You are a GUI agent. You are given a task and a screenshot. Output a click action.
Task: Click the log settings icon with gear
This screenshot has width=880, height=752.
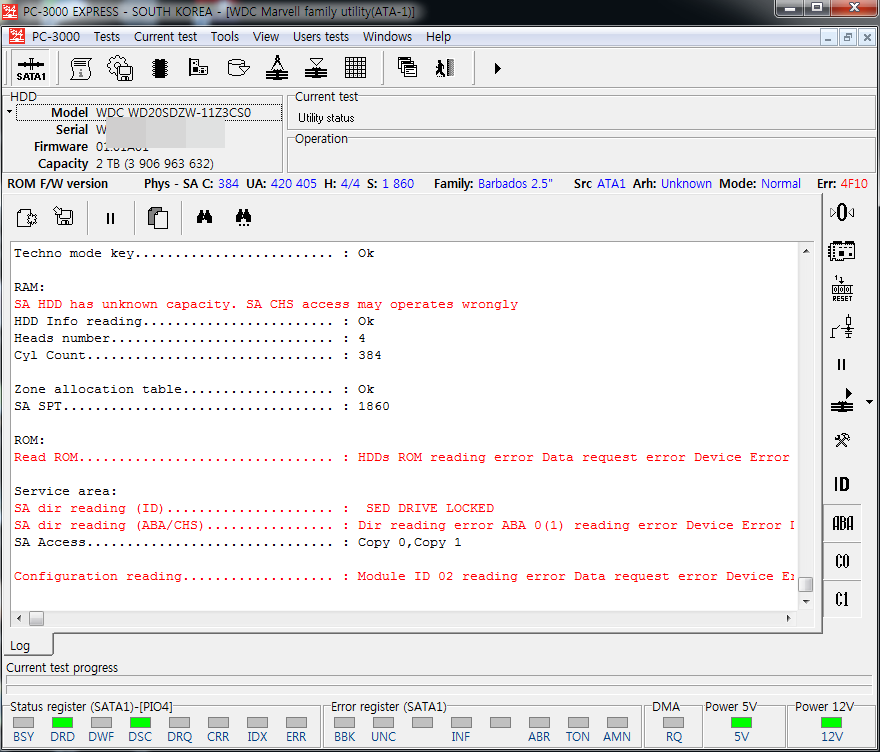coord(27,217)
